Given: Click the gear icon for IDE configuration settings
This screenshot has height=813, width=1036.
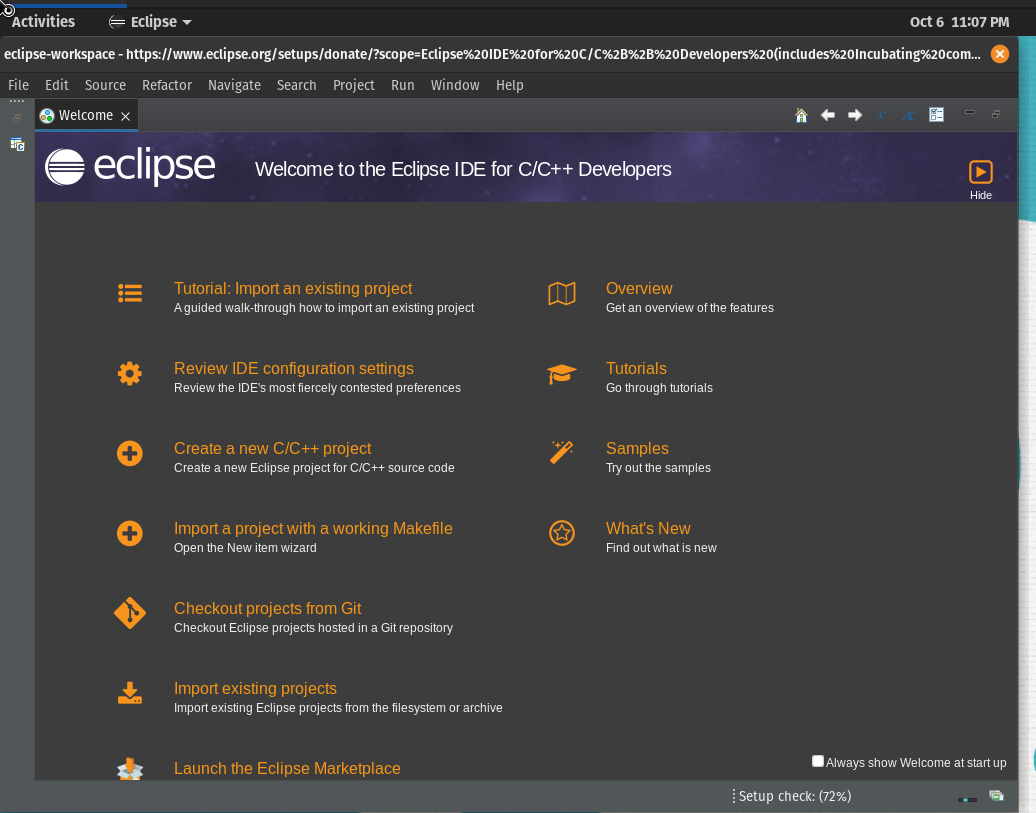Looking at the screenshot, I should (x=130, y=373).
